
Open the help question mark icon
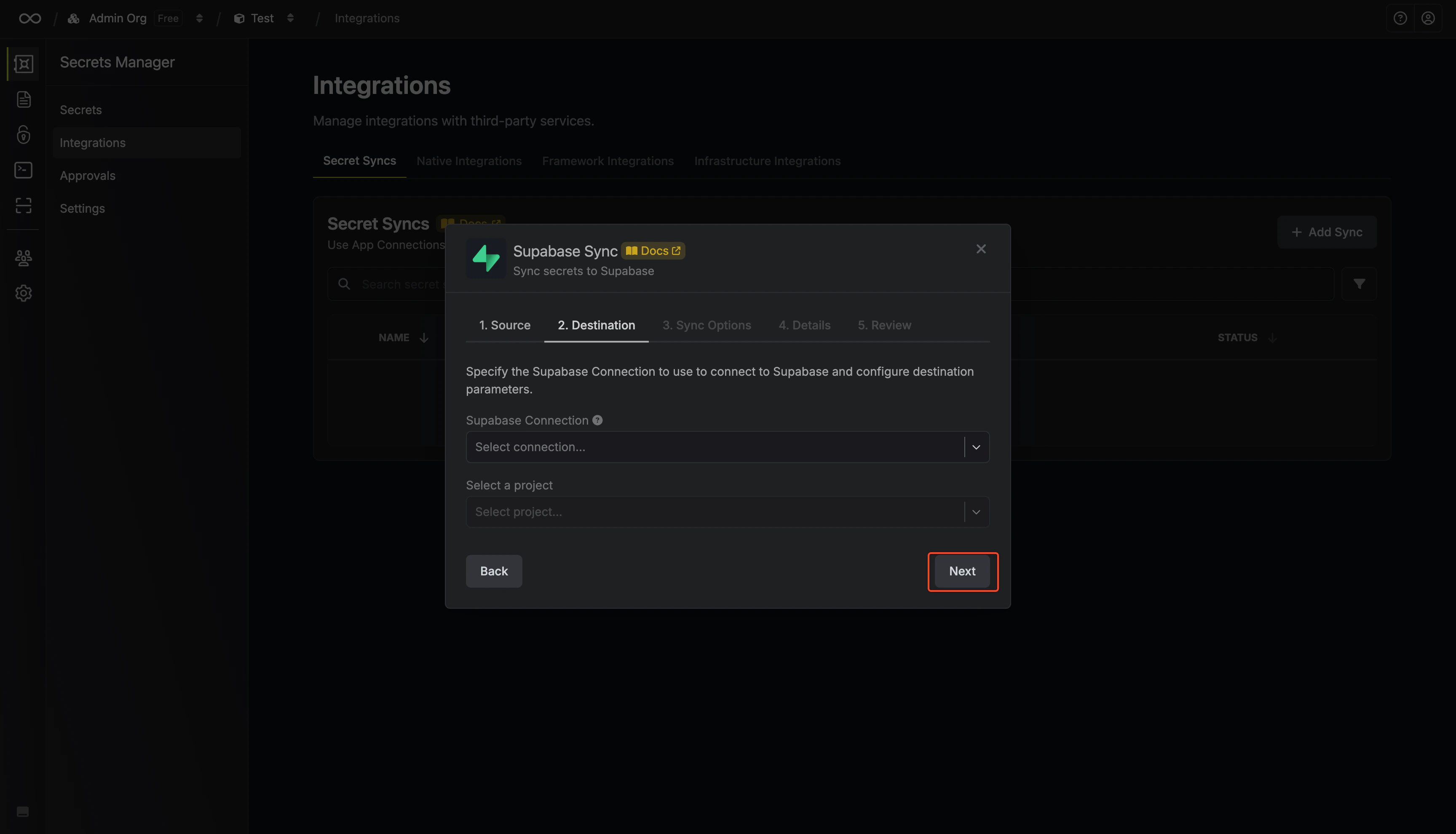[x=1400, y=19]
